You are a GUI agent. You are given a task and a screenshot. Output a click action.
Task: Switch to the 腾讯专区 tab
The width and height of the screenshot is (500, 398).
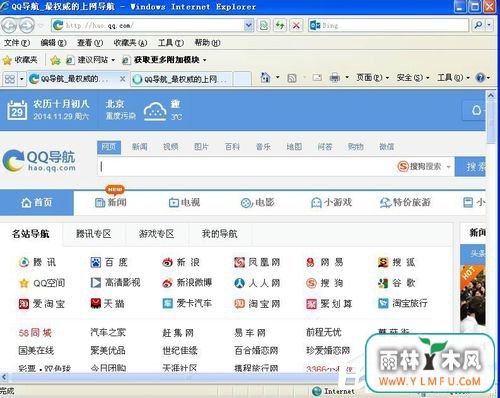(94, 234)
